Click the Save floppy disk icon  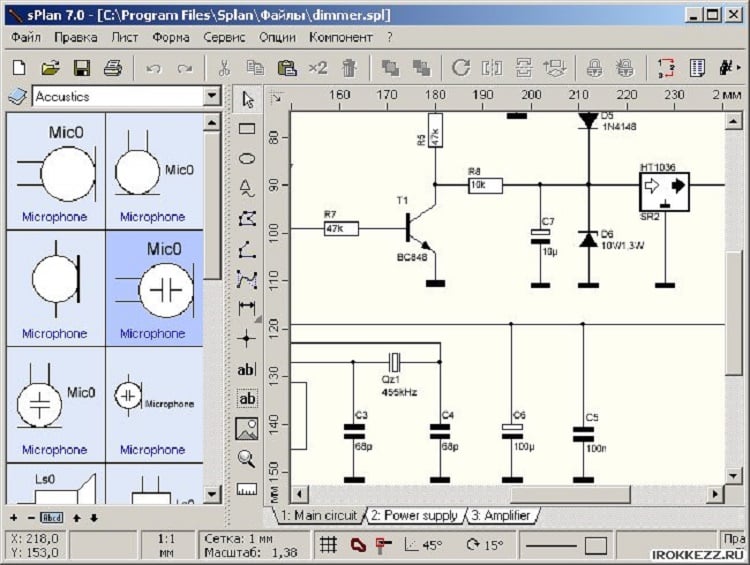coord(82,68)
